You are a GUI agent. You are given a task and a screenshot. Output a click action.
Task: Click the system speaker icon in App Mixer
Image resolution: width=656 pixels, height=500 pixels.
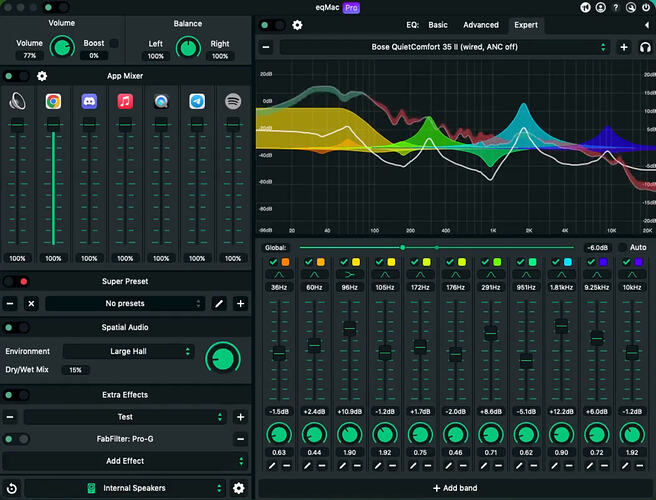click(x=17, y=101)
